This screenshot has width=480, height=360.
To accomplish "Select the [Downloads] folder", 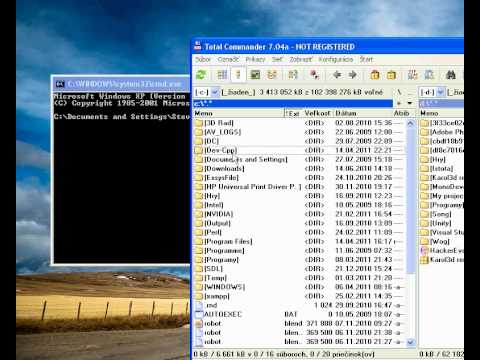I will tap(300, 168).
